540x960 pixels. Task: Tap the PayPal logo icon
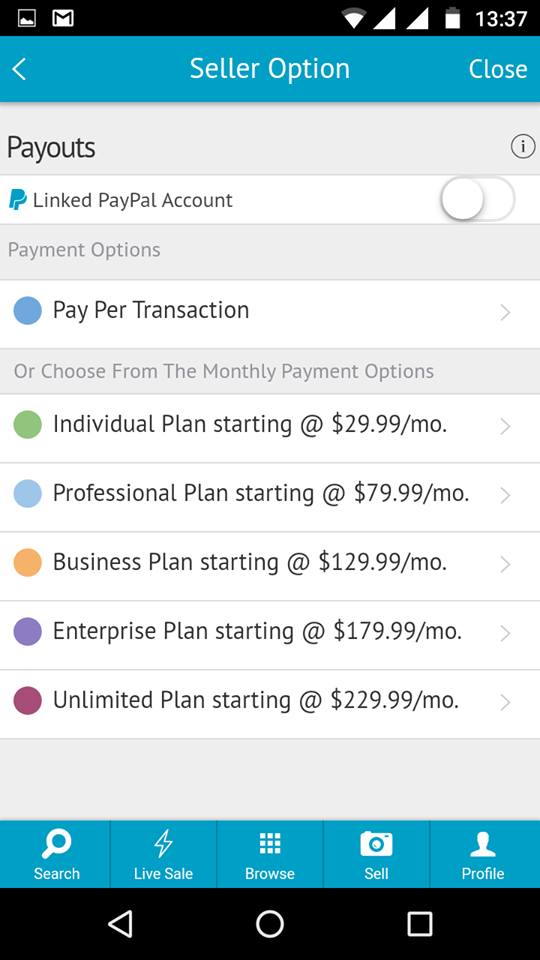point(18,200)
